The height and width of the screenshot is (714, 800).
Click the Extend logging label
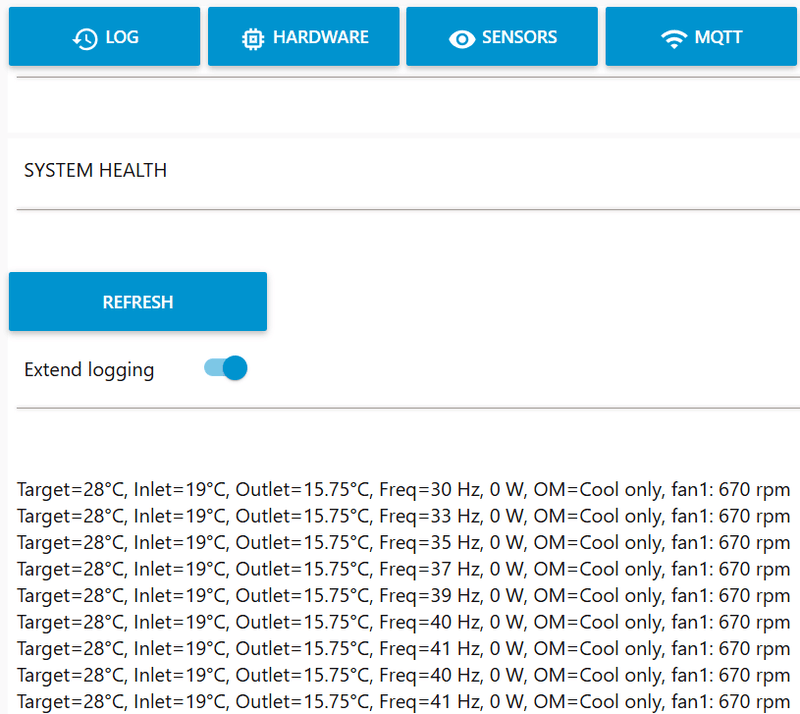pos(89,370)
